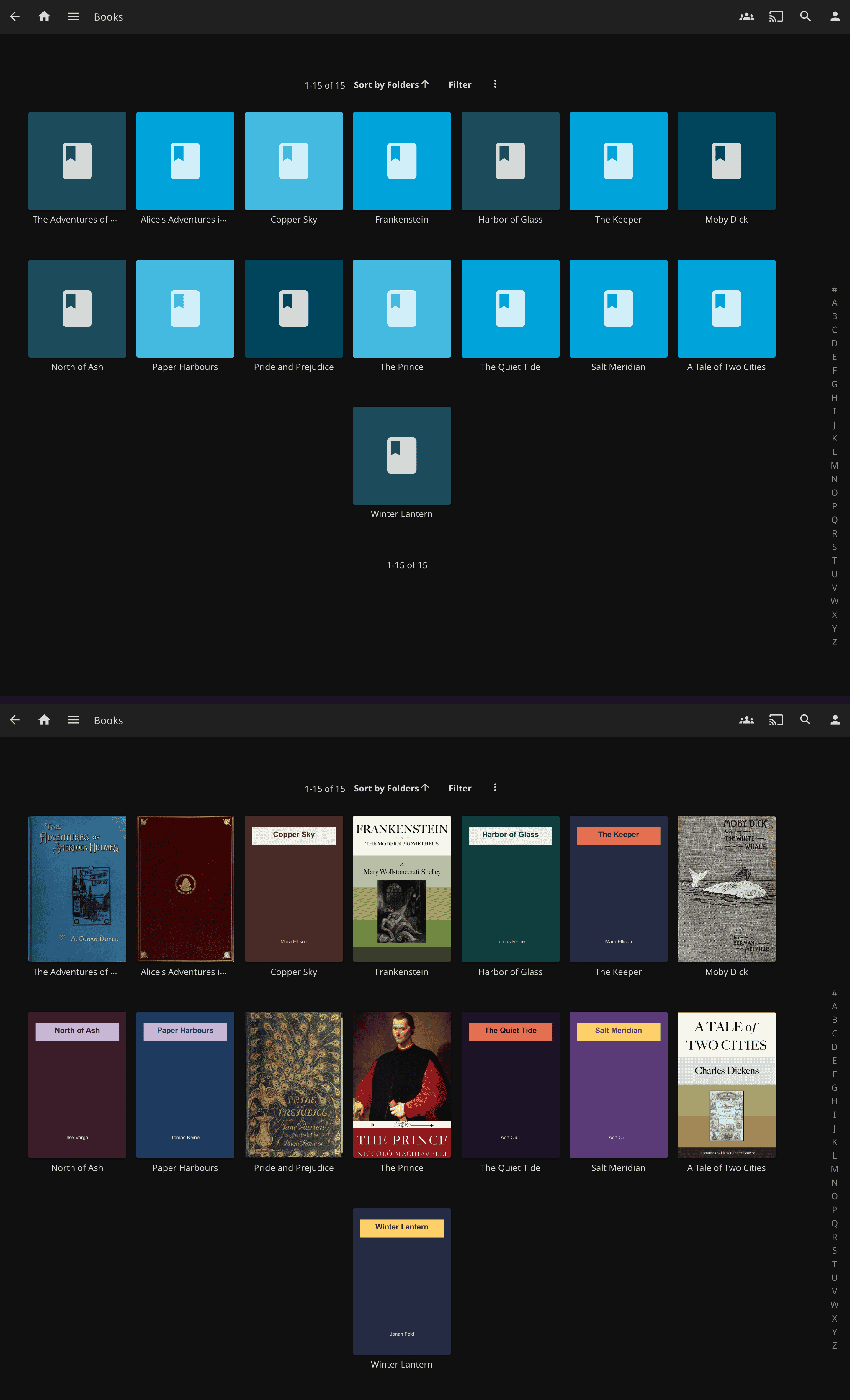Open Home from the placeholder-tile Books view
Screen dimensions: 850x1400
click(44, 17)
